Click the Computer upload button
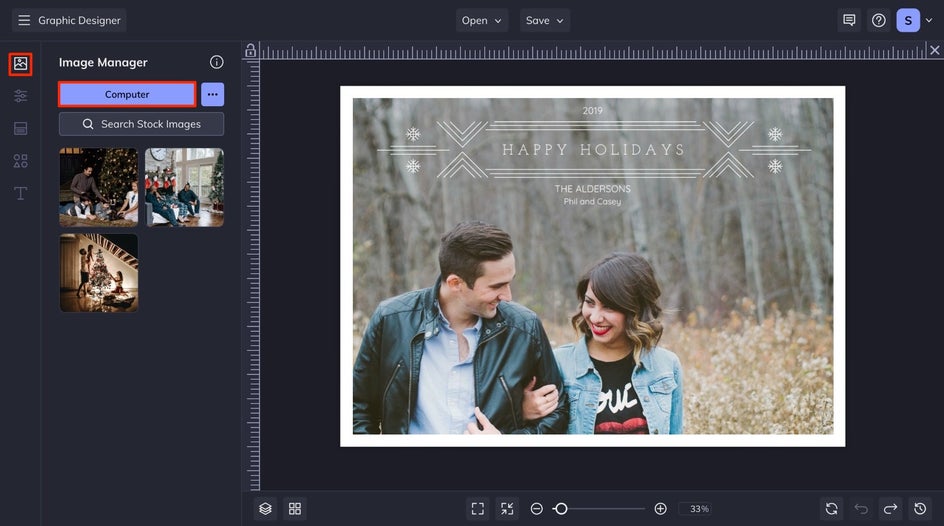The height and width of the screenshot is (526, 944). click(127, 94)
